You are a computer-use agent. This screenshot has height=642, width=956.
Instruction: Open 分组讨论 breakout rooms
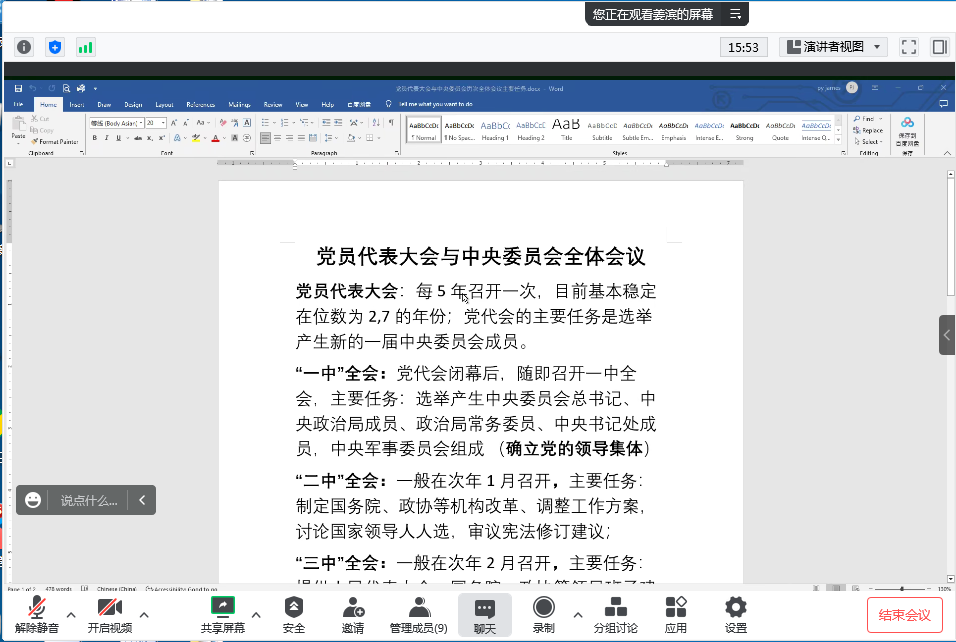[615, 614]
